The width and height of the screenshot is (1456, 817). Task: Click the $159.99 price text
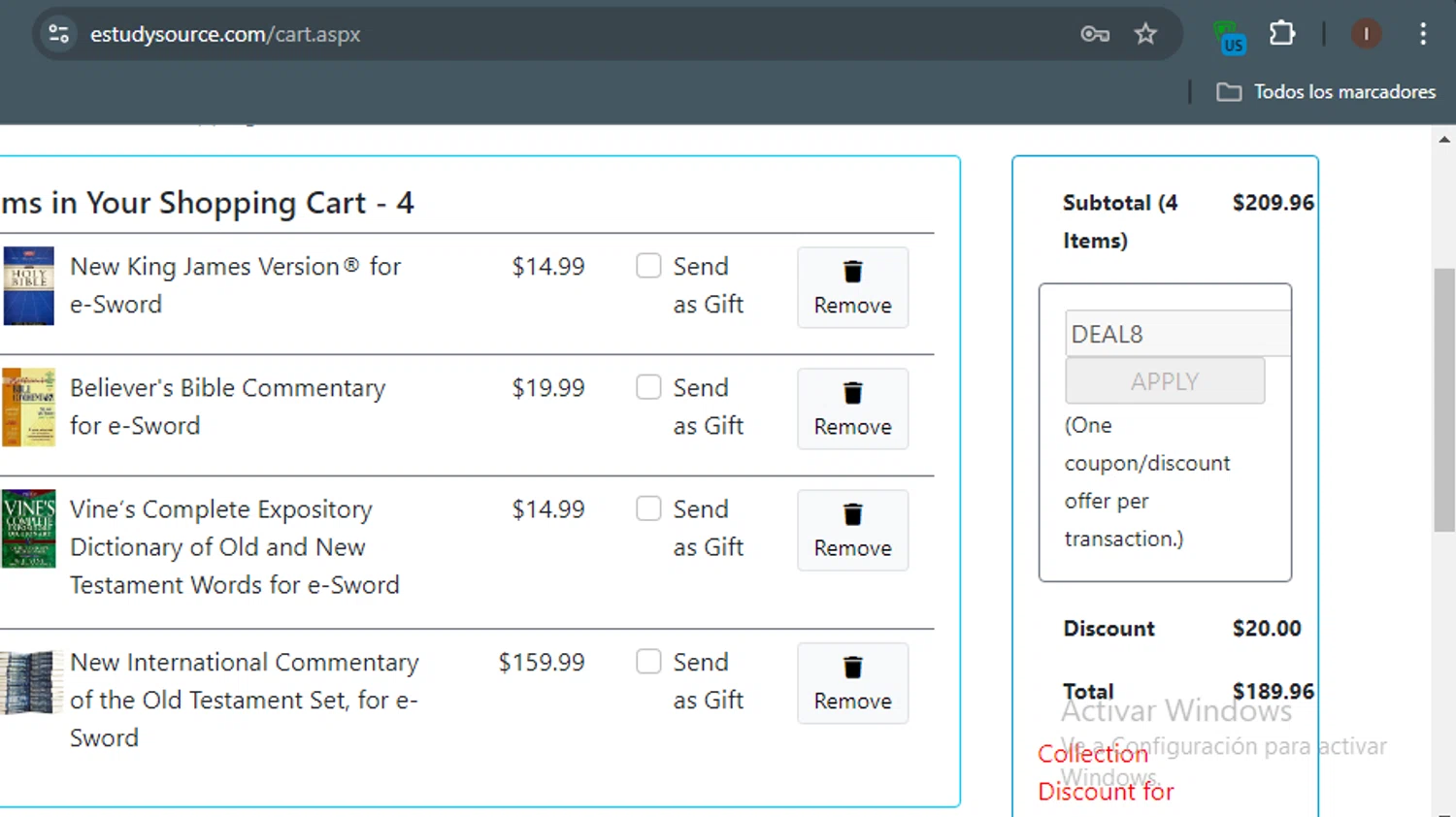point(542,662)
